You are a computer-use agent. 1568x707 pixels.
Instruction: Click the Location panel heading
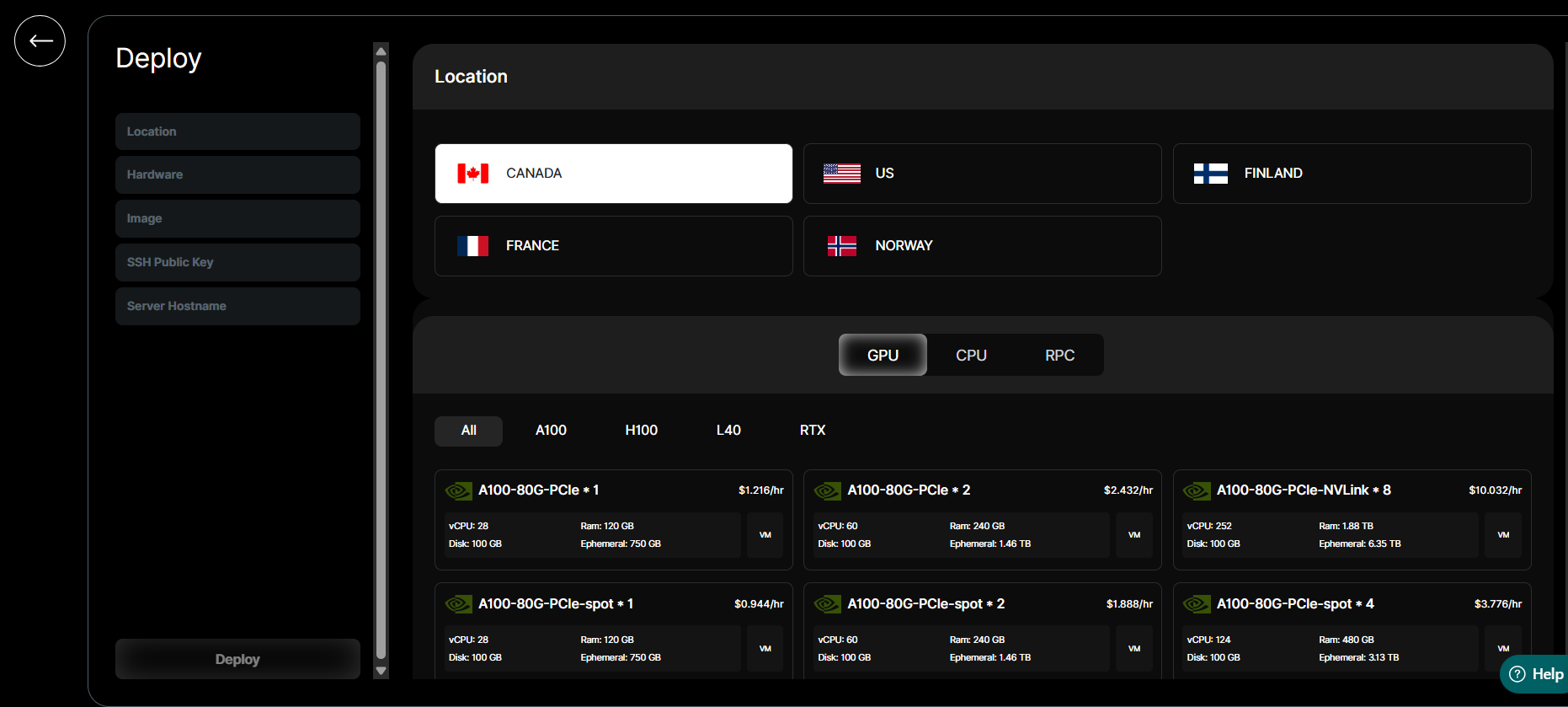pos(471,77)
